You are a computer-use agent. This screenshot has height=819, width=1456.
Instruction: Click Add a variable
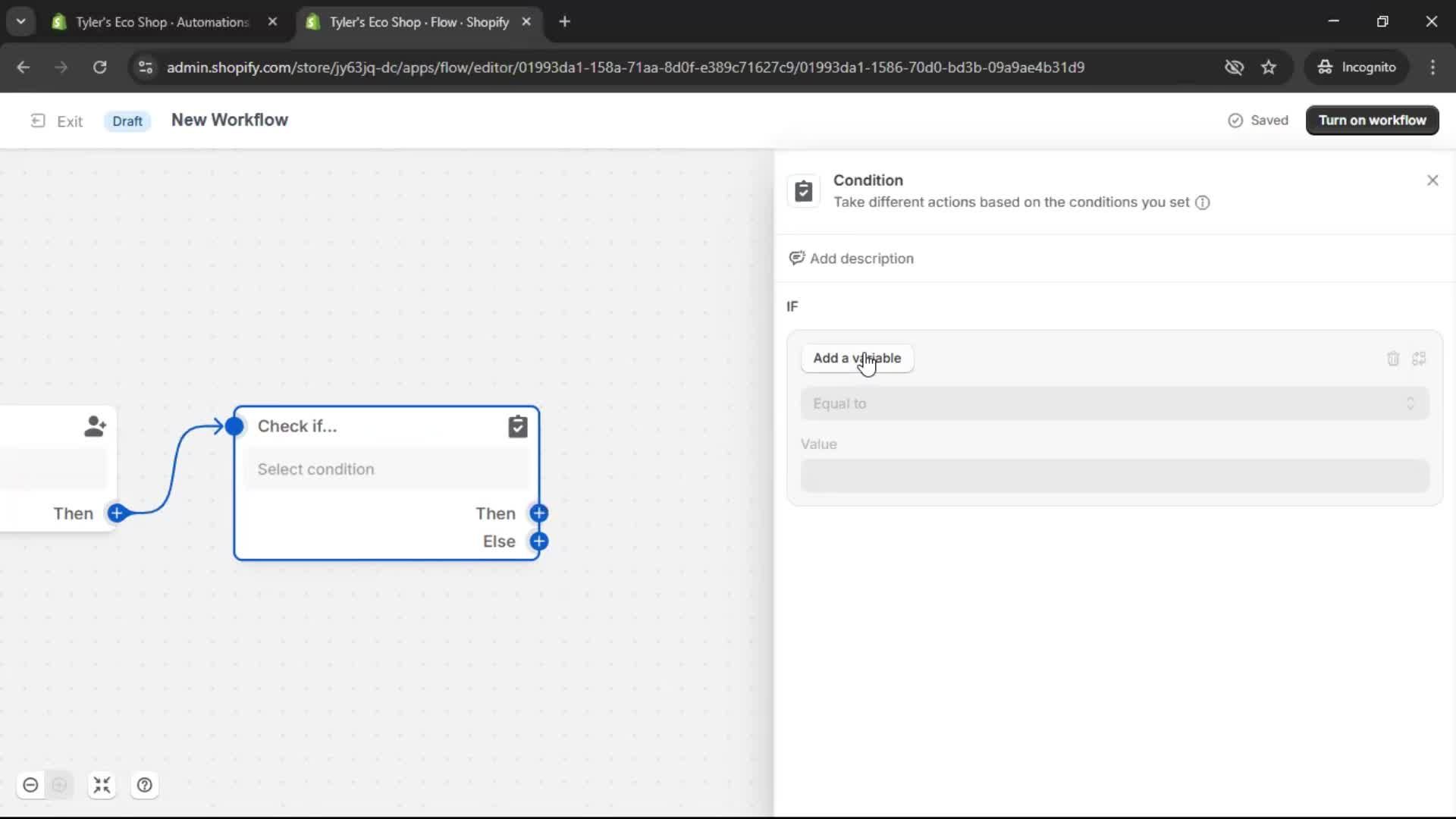(x=857, y=358)
